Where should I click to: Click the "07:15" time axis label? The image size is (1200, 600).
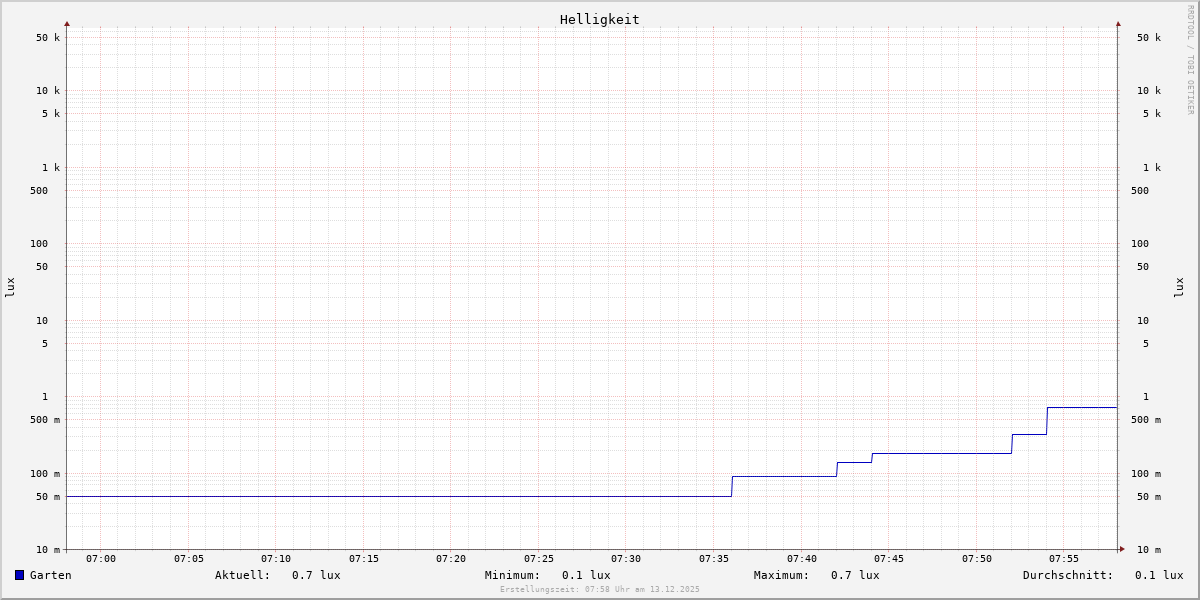[x=364, y=559]
